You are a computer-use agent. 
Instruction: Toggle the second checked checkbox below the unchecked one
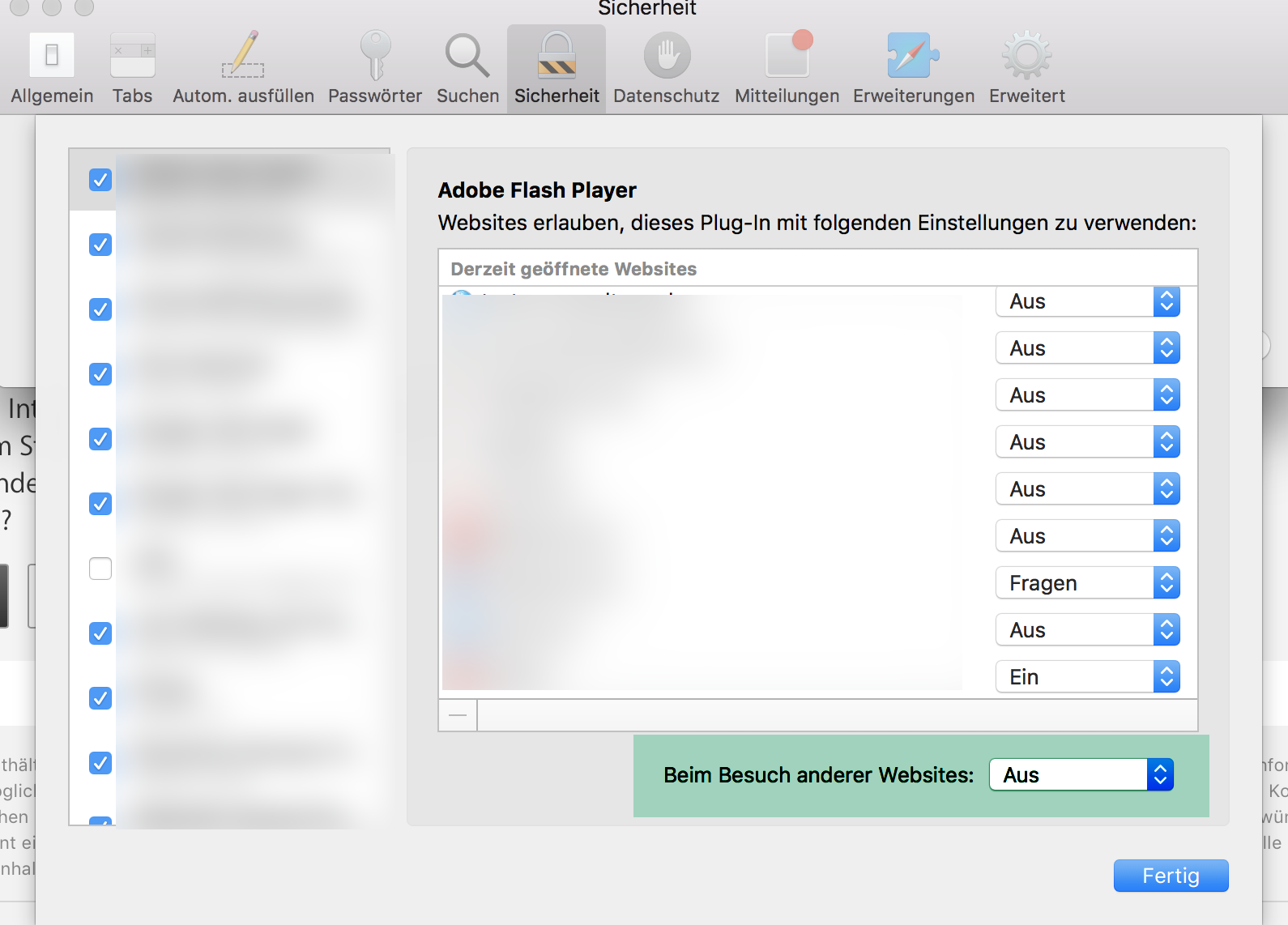(100, 697)
